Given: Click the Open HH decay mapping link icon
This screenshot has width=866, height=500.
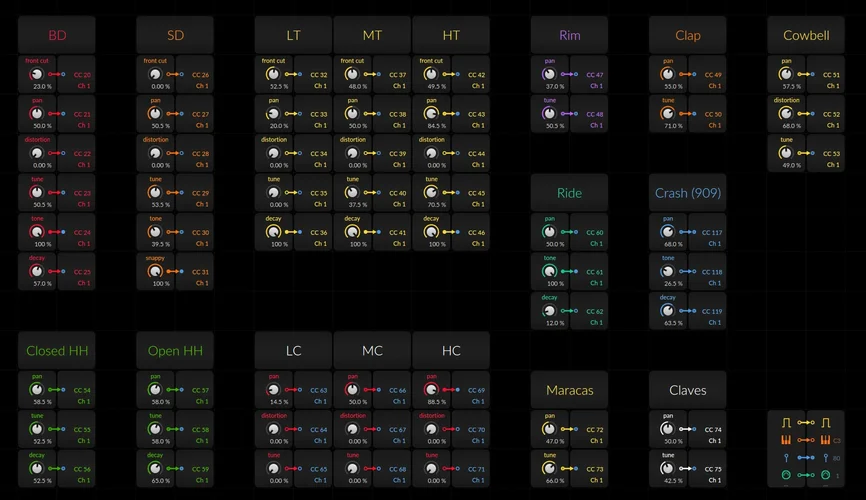Looking at the screenshot, I should point(176,468).
